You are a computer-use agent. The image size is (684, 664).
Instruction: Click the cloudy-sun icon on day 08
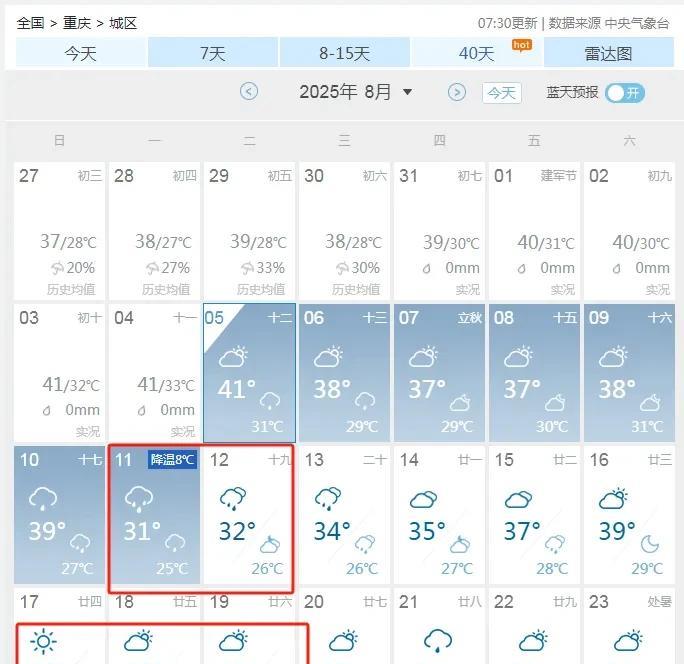[518, 356]
